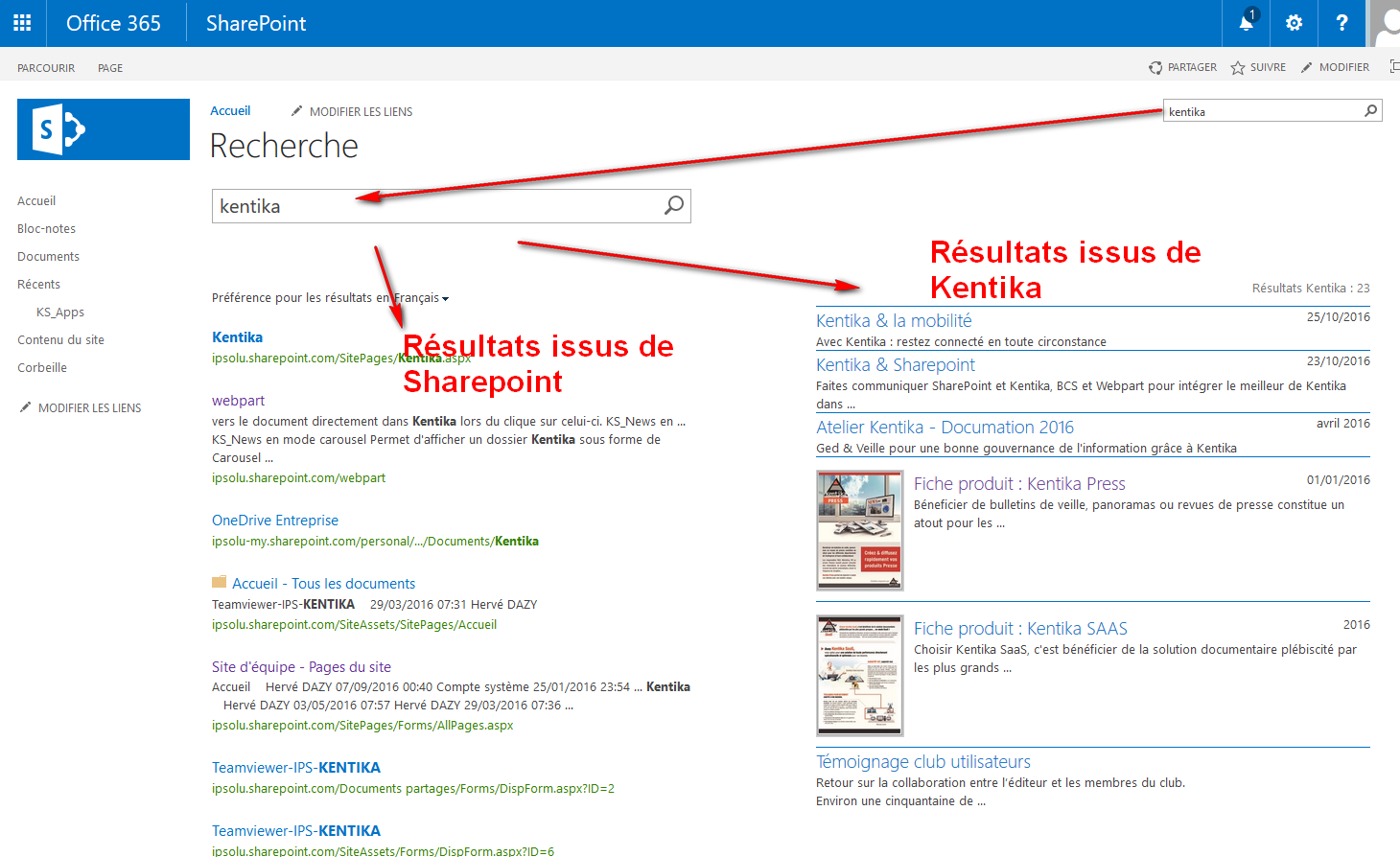Screen dimensions: 1400x857
Task: Open the Kentika SharePoint result link
Action: pyautogui.click(x=237, y=337)
